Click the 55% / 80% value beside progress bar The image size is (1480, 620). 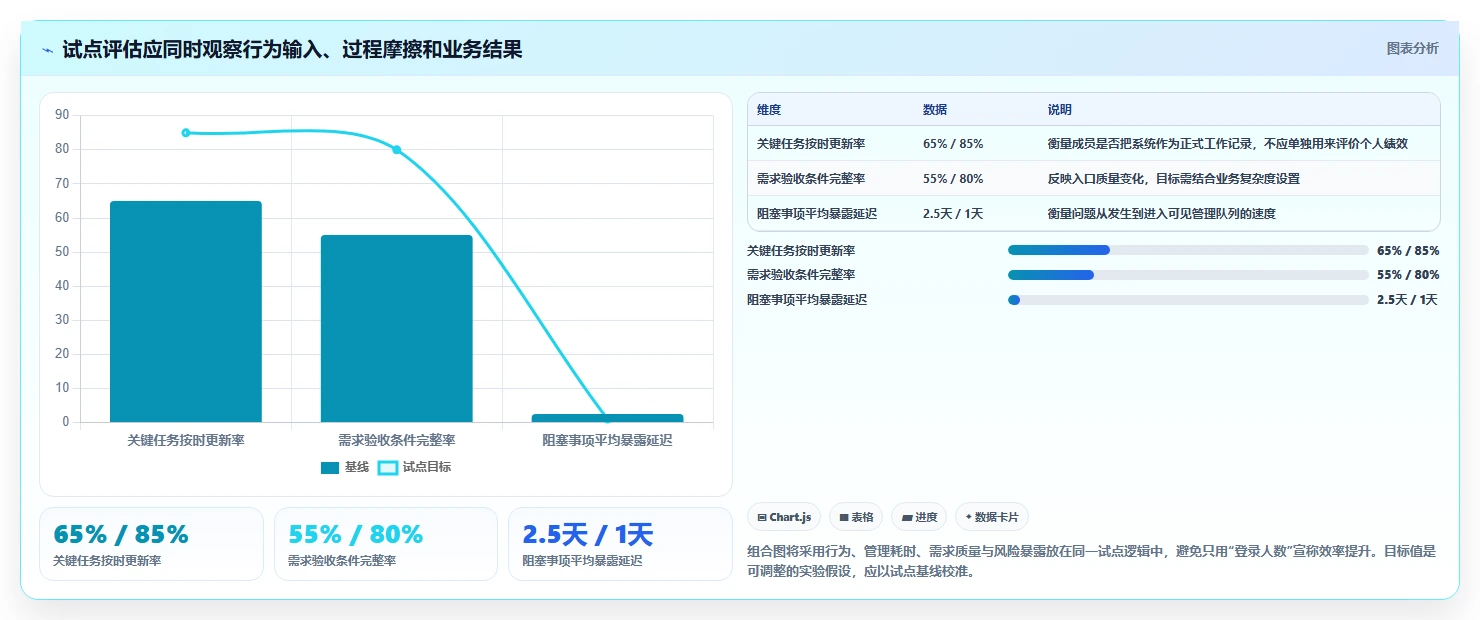click(x=1408, y=275)
